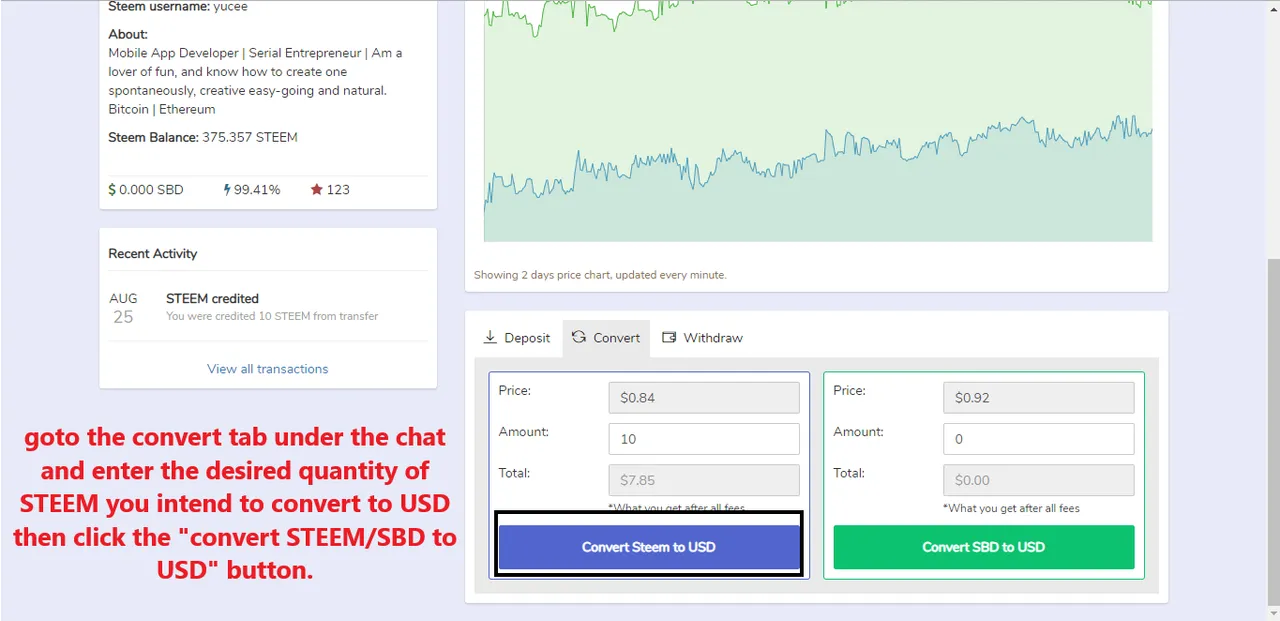Click the Steem Price field $0.84
Viewport: 1280px width, 621px height.
pos(704,398)
